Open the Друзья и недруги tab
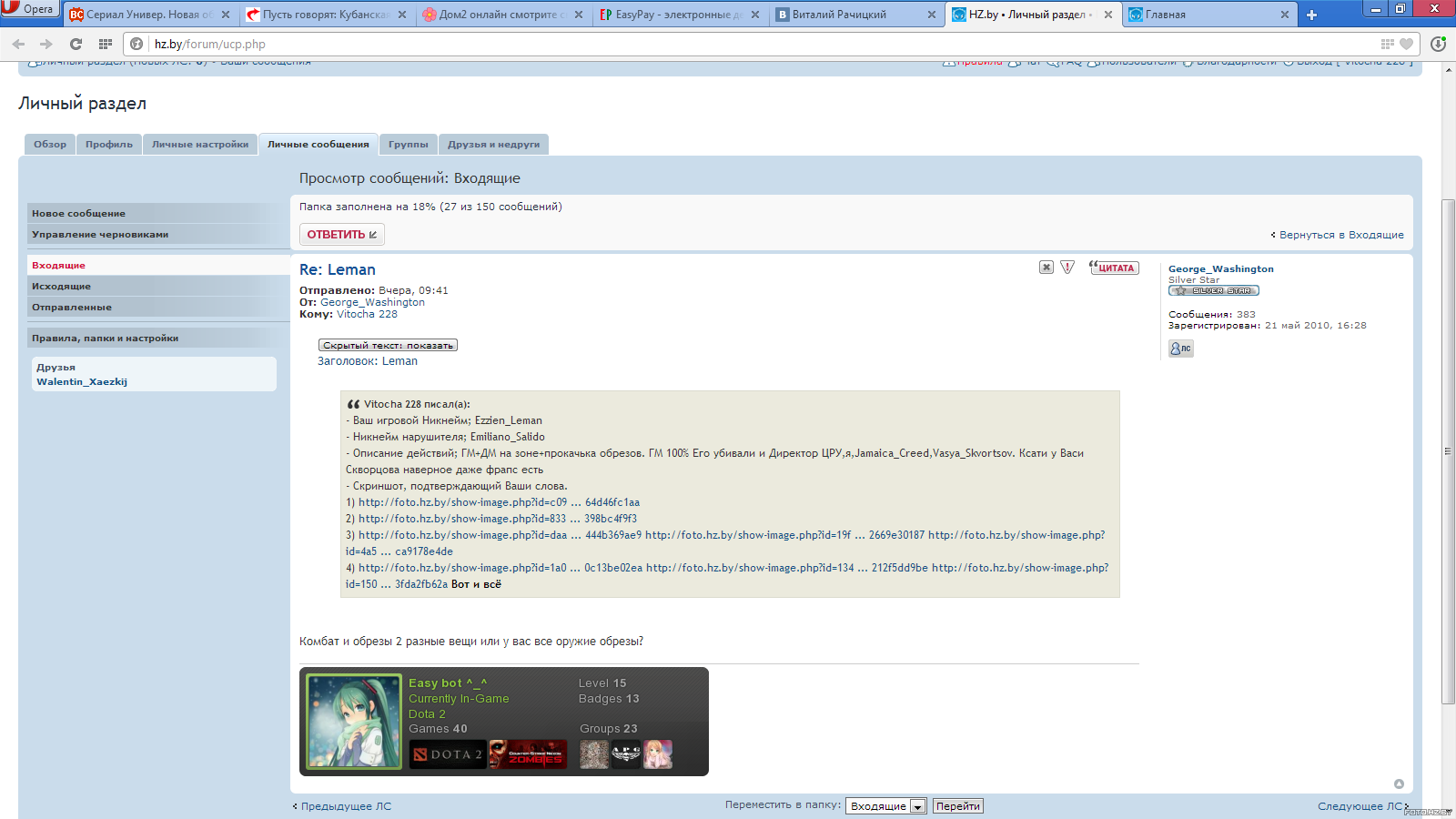Viewport: 1456px width, 819px height. pos(493,145)
